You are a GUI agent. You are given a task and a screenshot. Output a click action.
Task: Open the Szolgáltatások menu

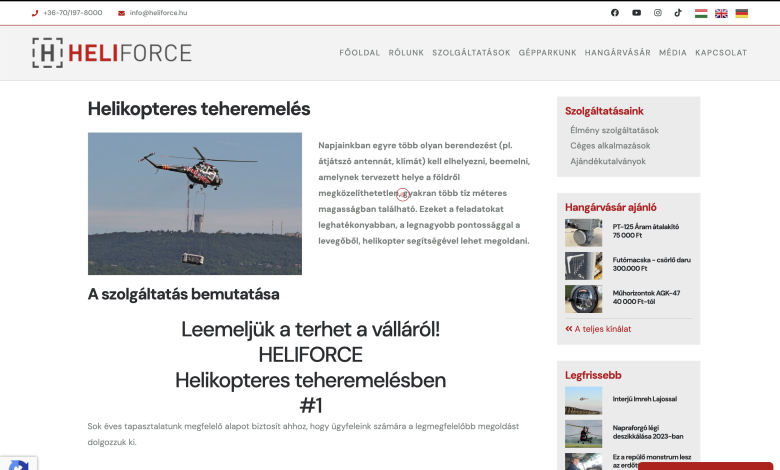471,53
